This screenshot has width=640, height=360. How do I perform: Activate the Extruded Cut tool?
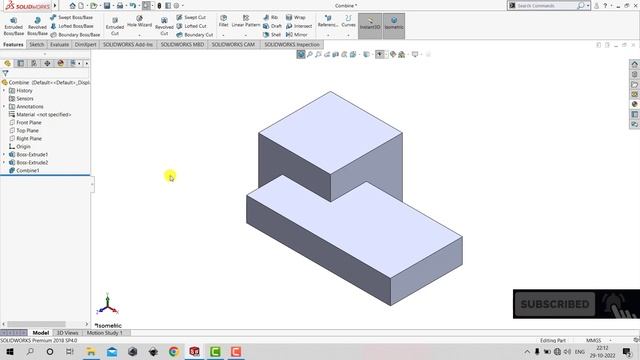click(115, 26)
